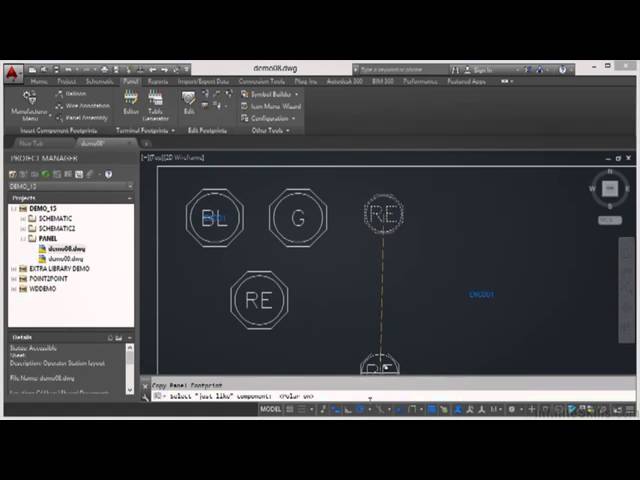Open the Icon Menu Wizard
Viewport: 640px width, 480px height.
coord(271,106)
